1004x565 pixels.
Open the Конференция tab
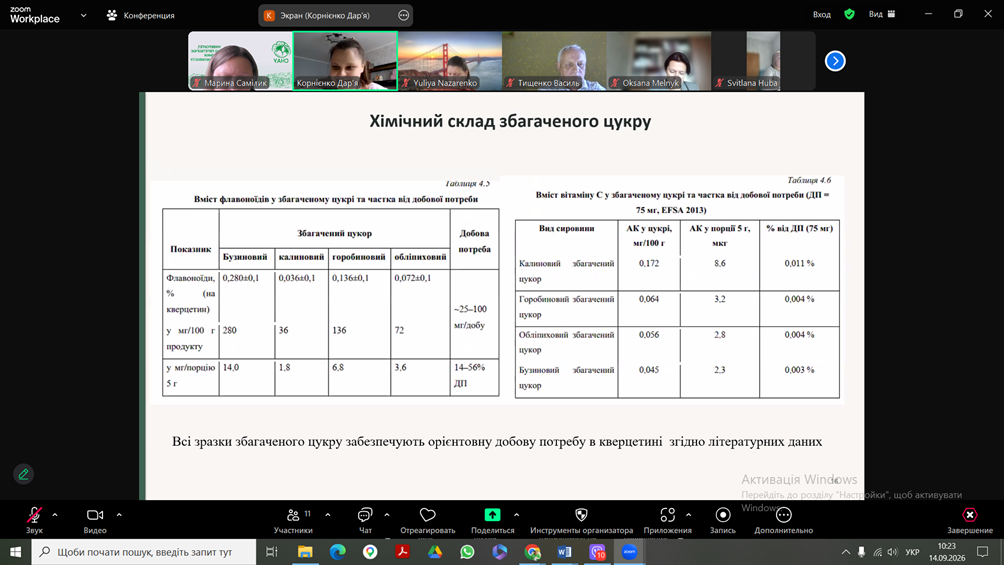point(140,15)
